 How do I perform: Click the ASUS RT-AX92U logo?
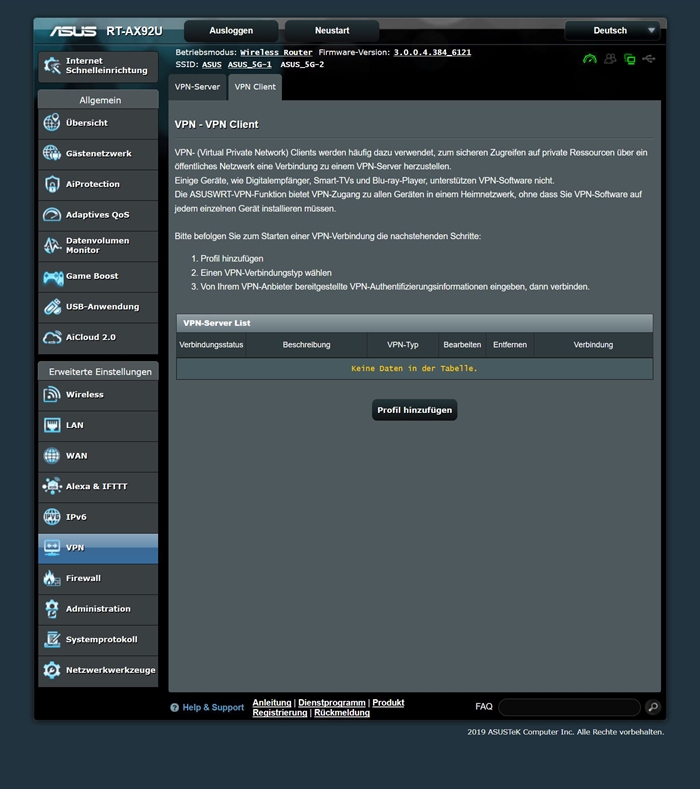click(x=106, y=31)
